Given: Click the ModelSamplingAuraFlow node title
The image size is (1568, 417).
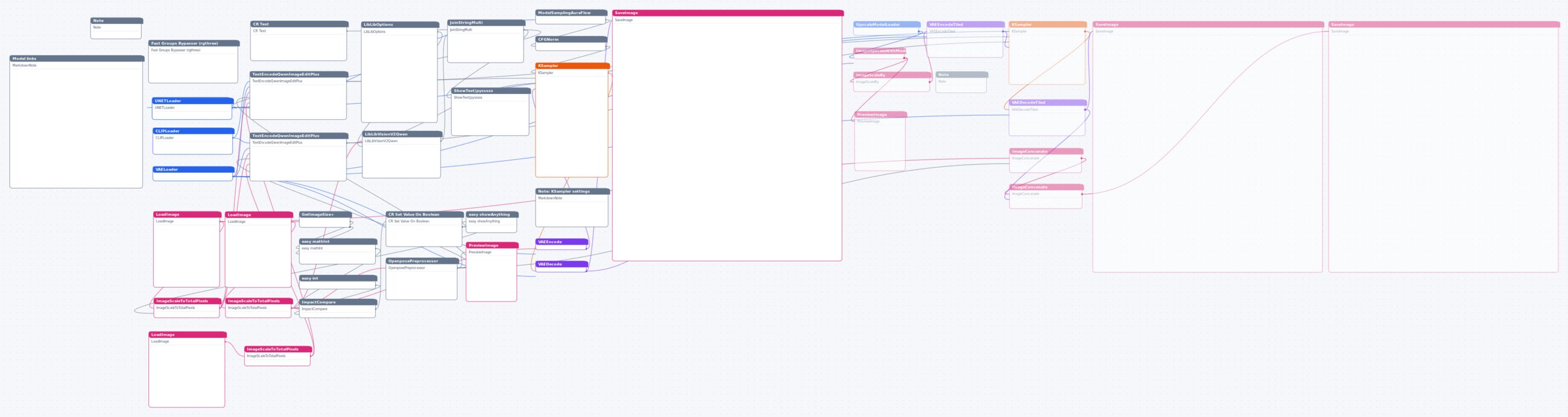Looking at the screenshot, I should tap(571, 13).
